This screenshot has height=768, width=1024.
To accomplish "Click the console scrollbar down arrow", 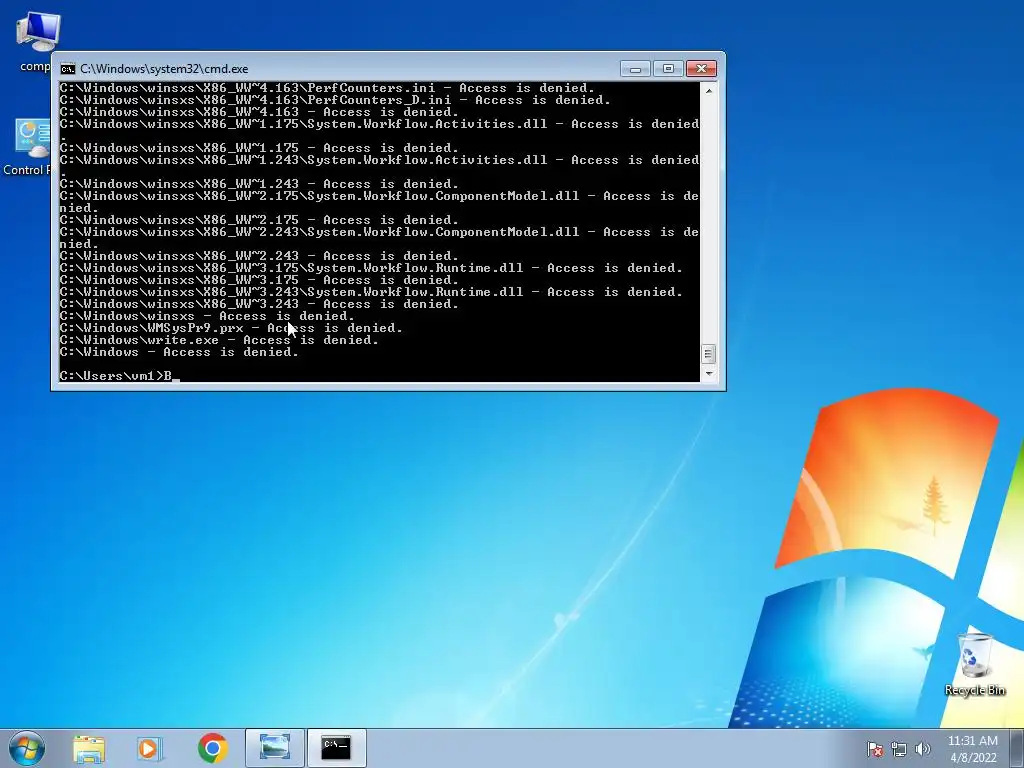I will (x=709, y=374).
